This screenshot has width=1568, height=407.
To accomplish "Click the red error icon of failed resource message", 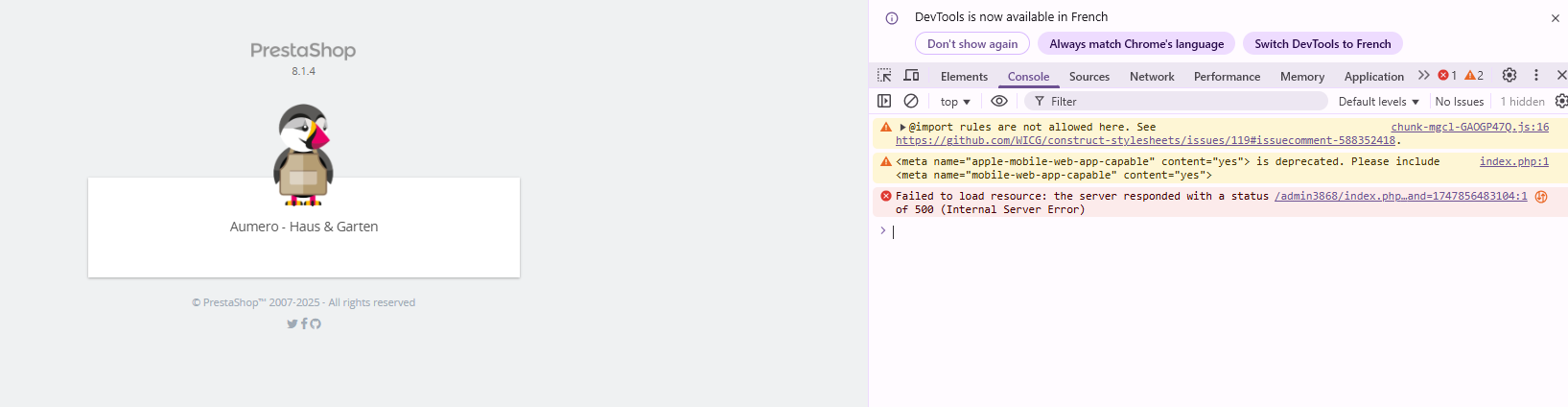I will click(x=885, y=196).
